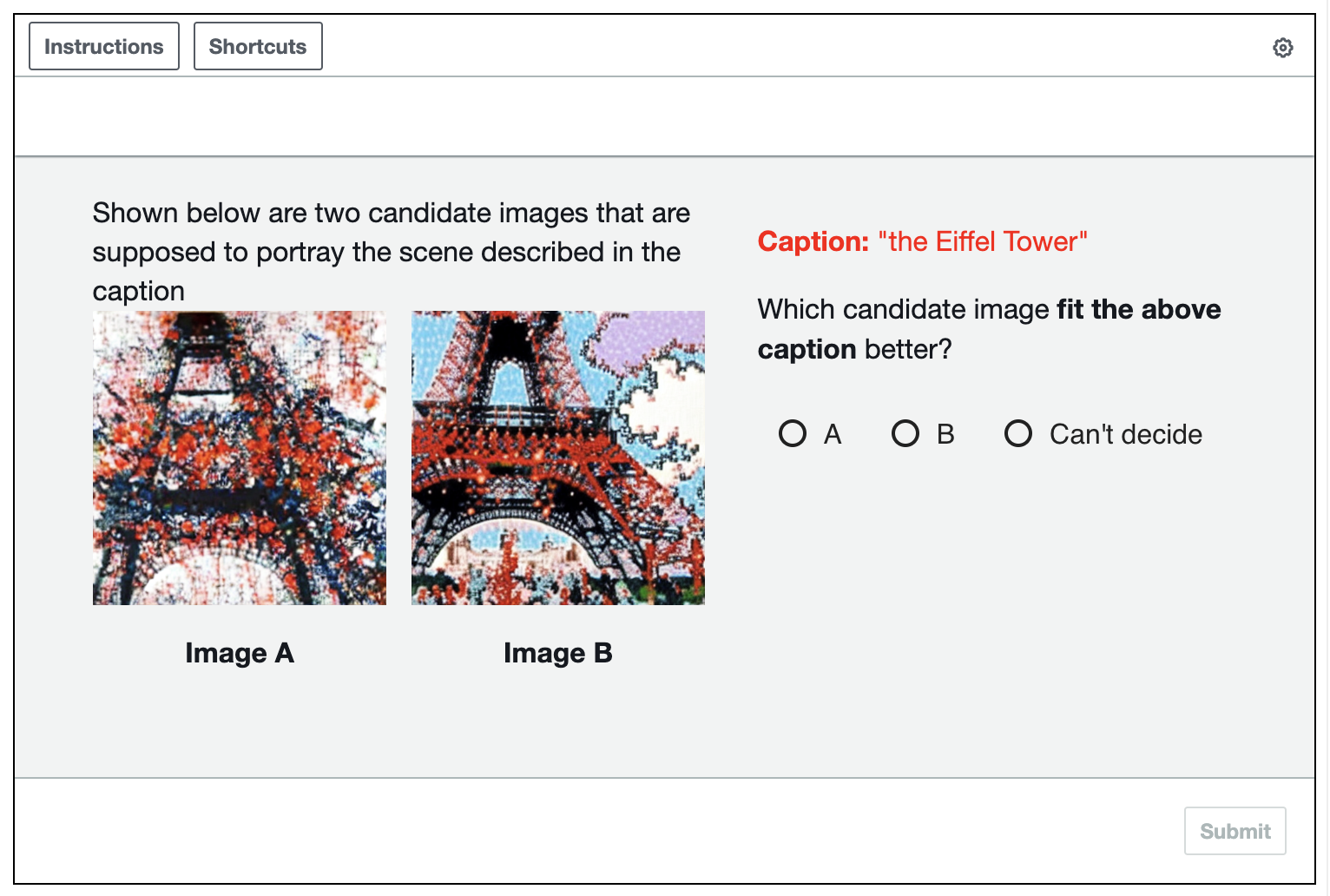Click the Submit button
Viewport: 1330px width, 896px height.
1235,831
